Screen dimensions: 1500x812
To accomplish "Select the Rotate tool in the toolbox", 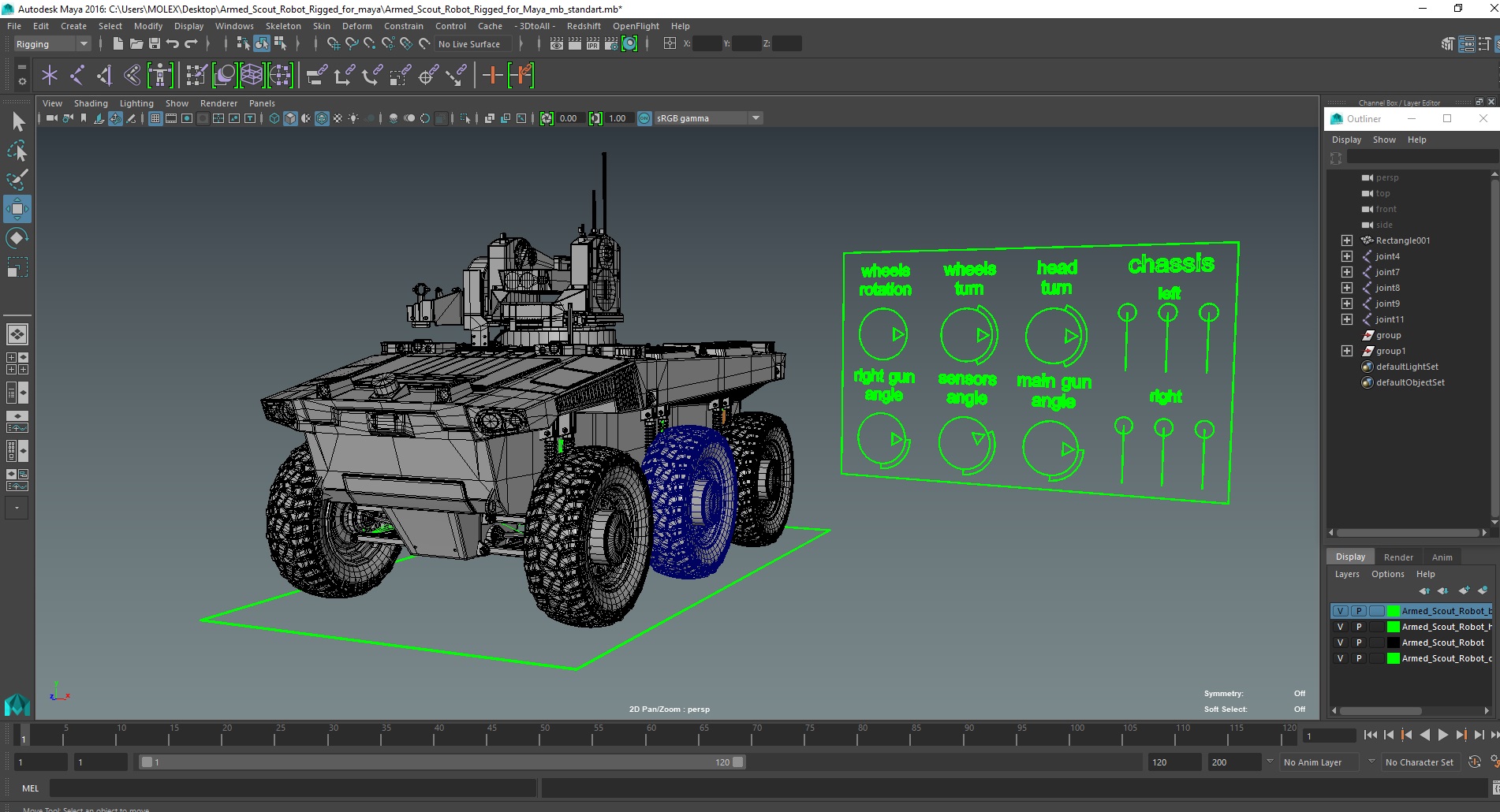I will 17,237.
